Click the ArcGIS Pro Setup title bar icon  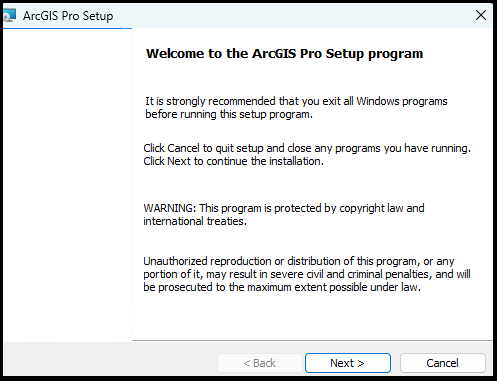point(9,15)
